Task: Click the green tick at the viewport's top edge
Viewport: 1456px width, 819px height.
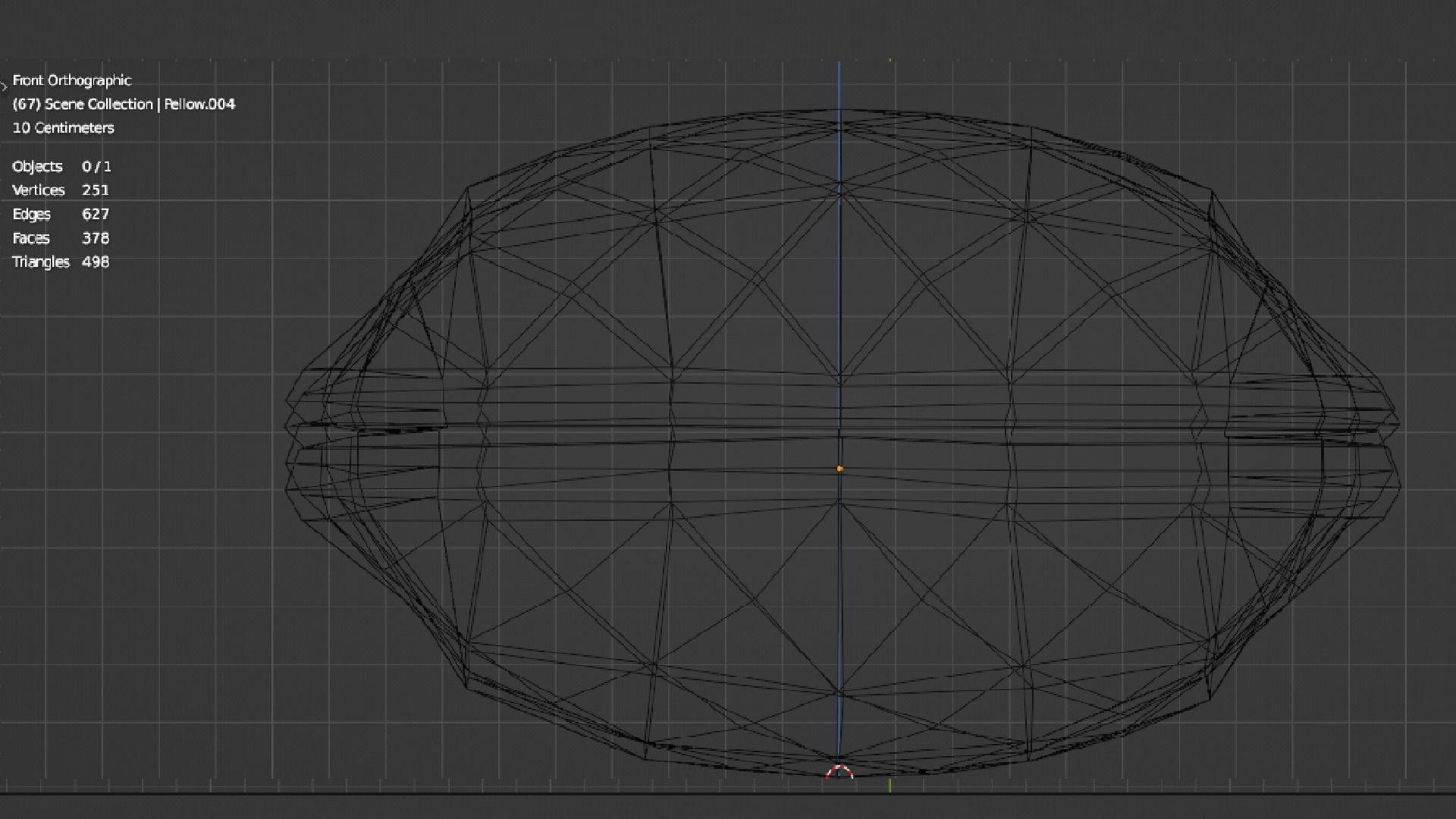Action: [890, 60]
